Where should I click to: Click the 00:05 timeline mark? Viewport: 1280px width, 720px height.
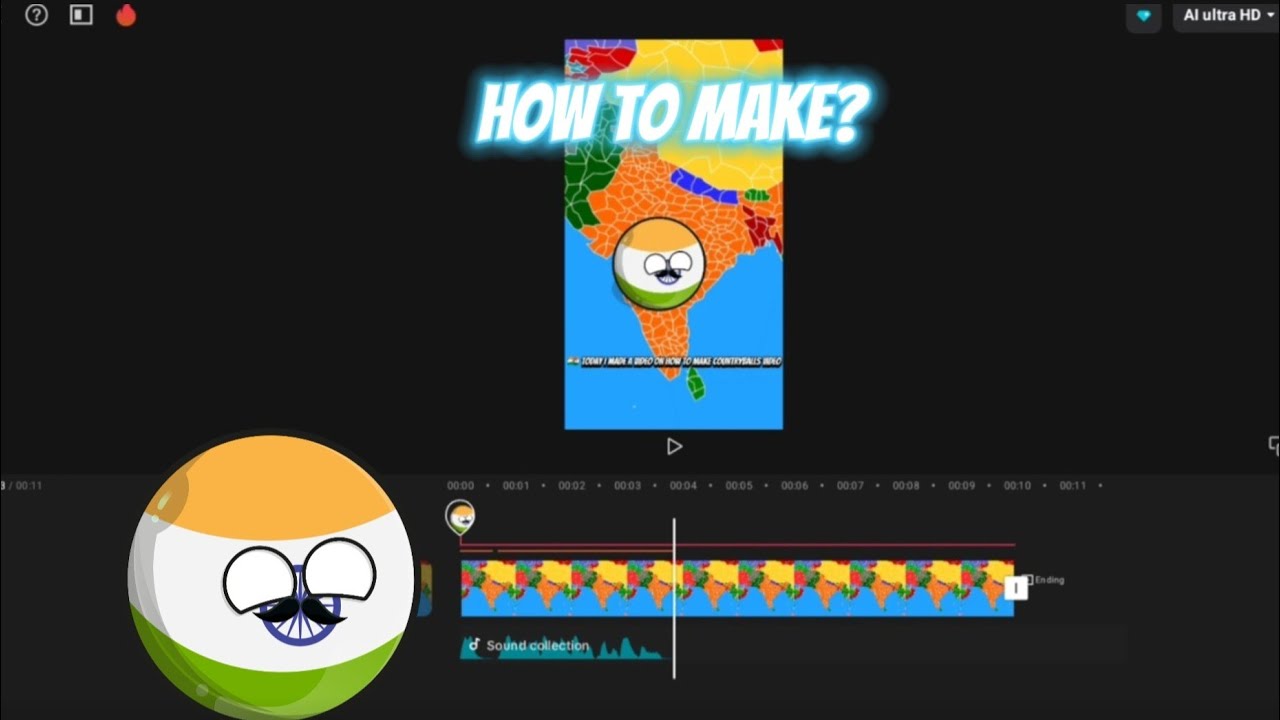[x=739, y=486]
